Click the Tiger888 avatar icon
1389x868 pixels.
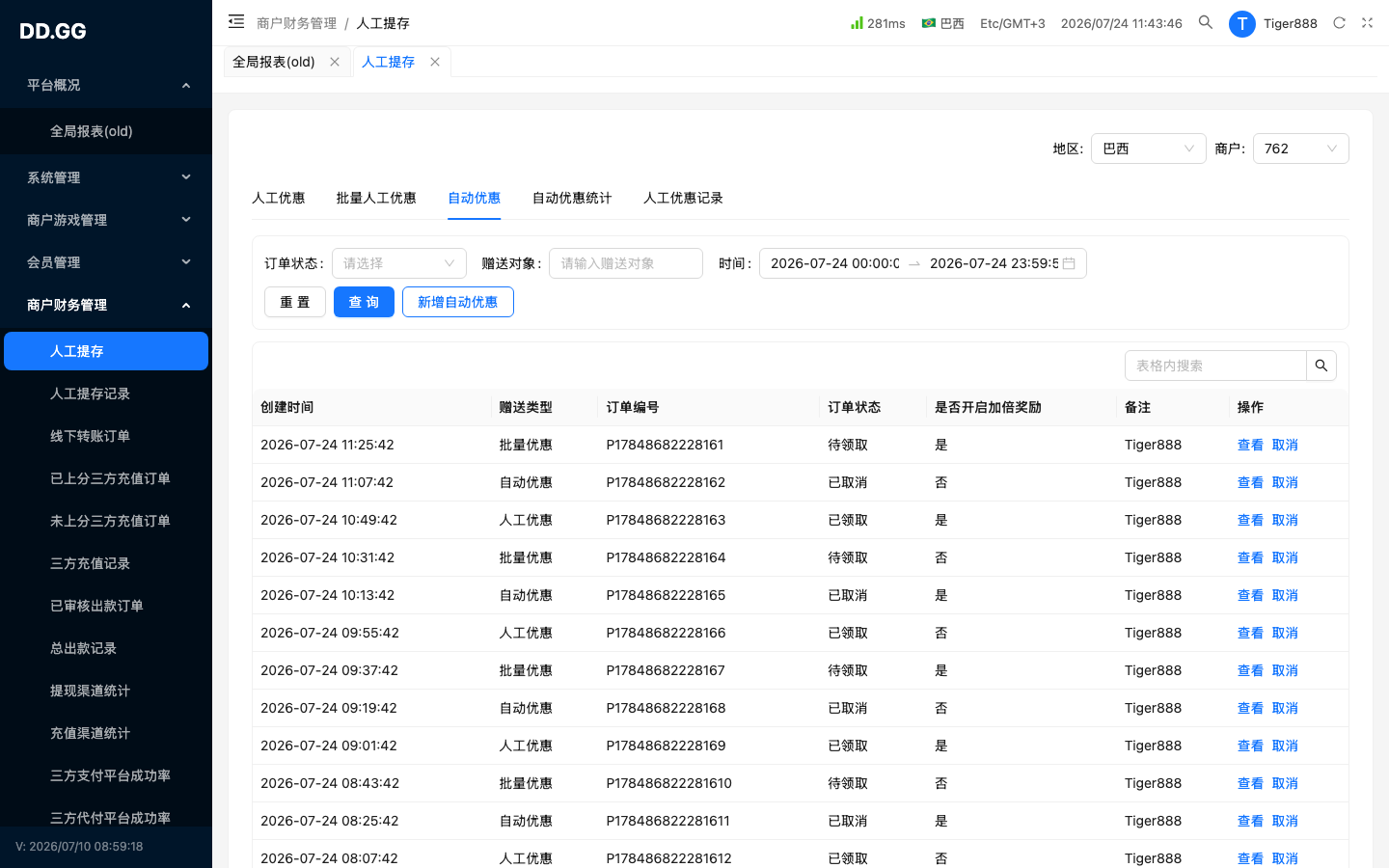tap(1242, 23)
